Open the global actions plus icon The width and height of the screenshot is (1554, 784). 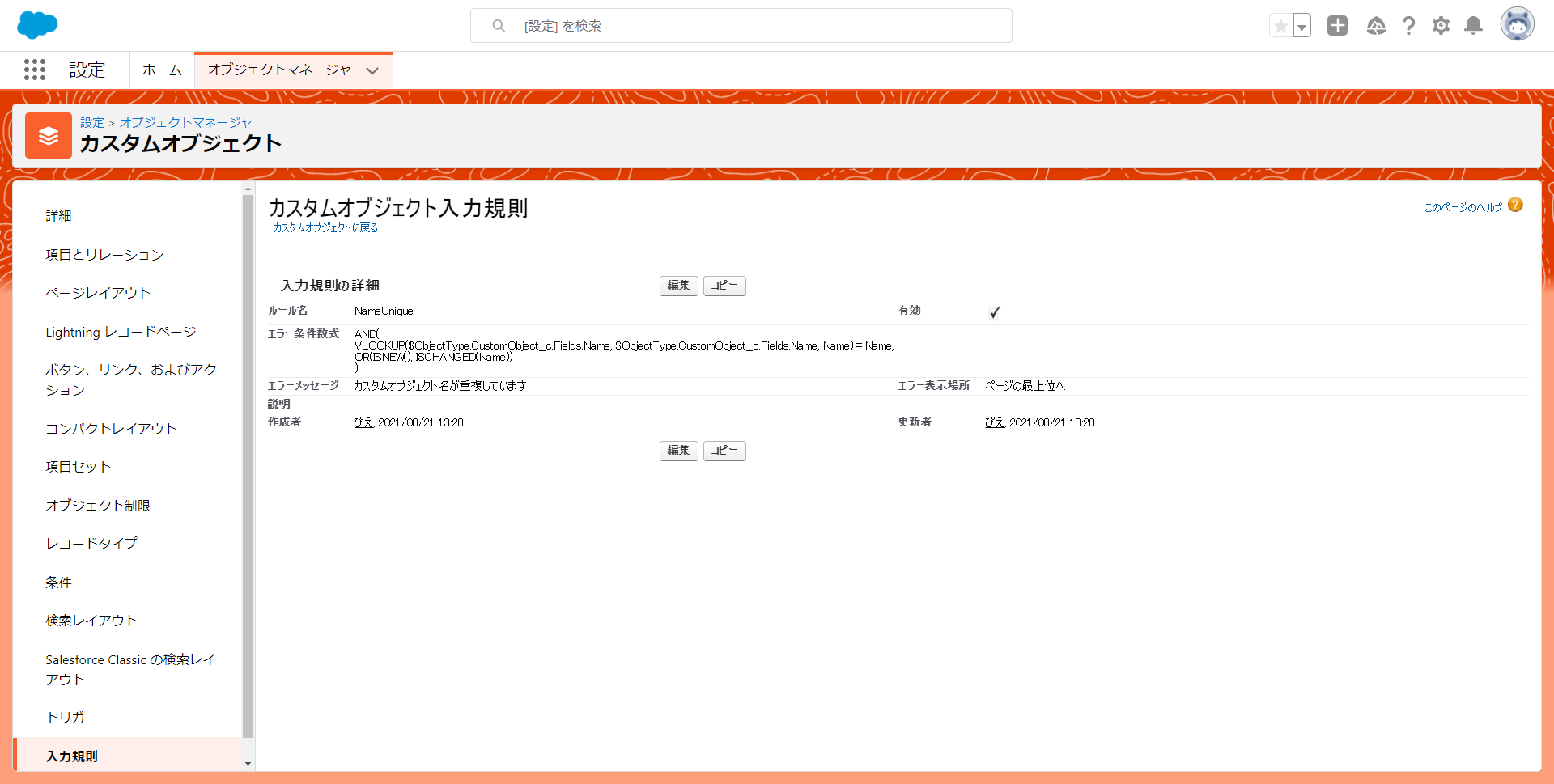[x=1337, y=26]
